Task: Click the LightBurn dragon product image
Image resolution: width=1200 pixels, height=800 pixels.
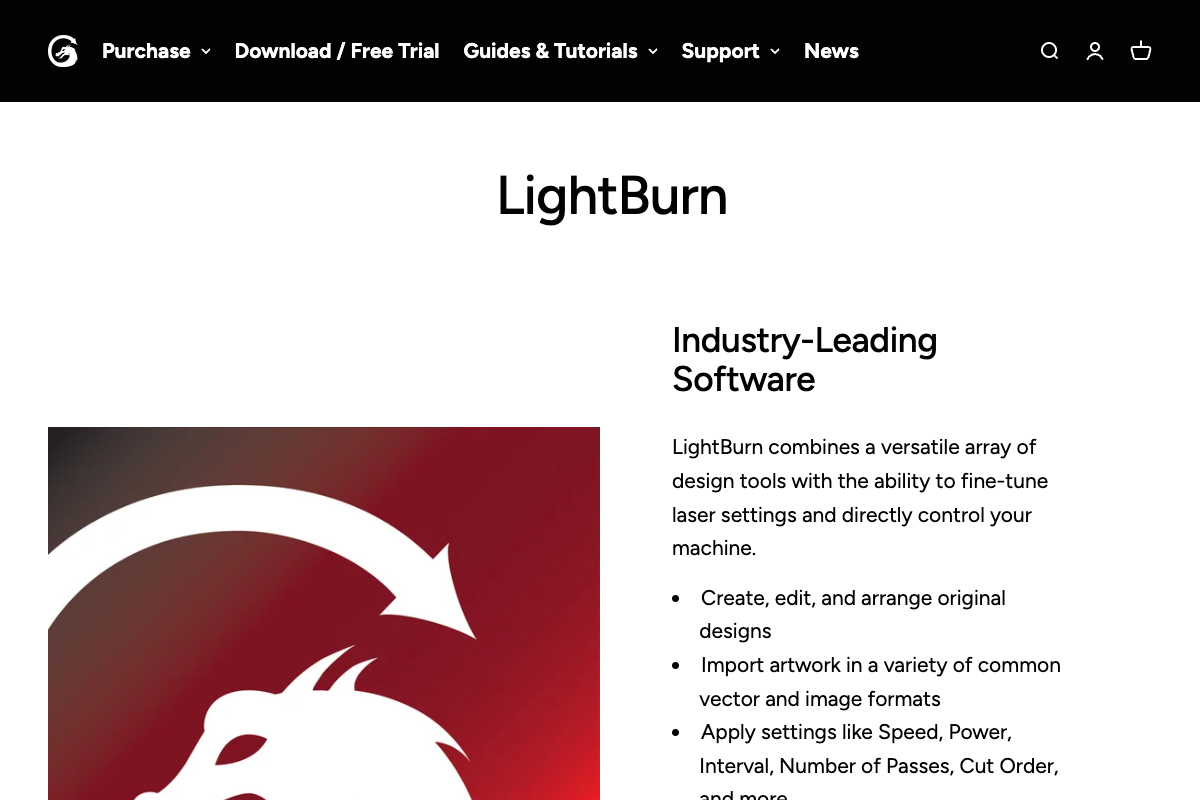Action: click(x=324, y=613)
